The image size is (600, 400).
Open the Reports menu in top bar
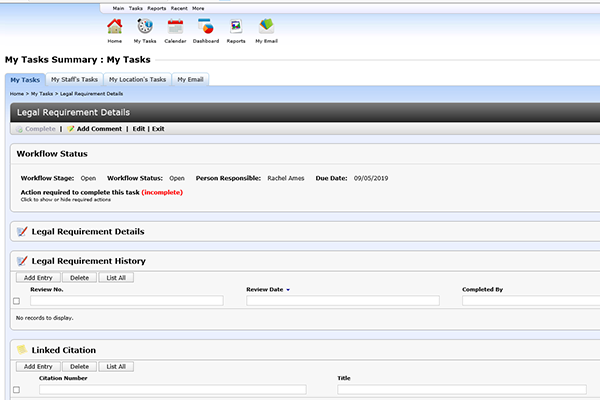click(157, 7)
